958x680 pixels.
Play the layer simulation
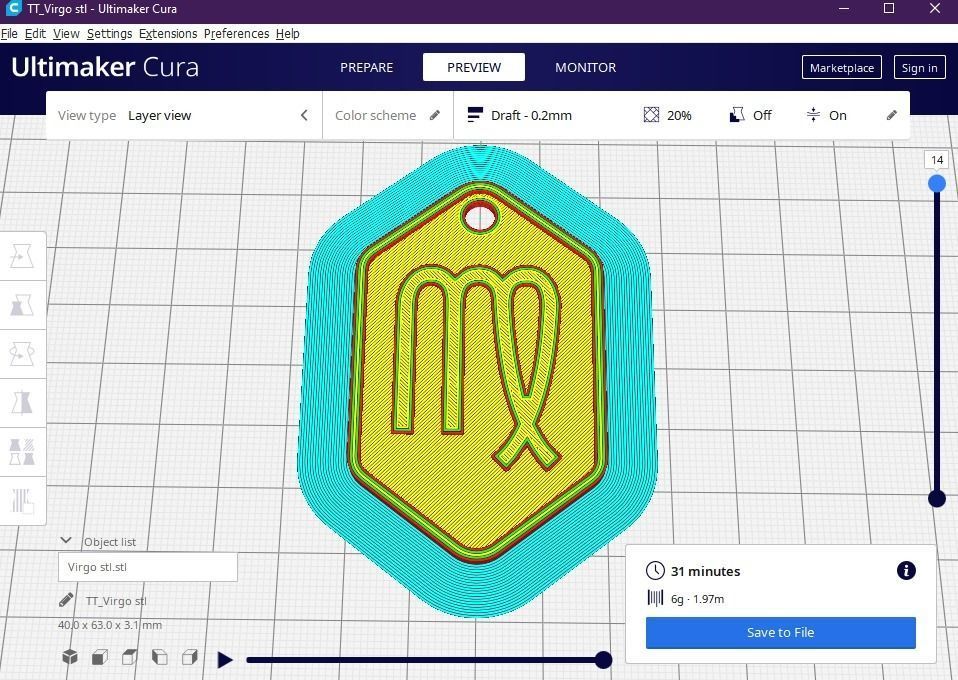tap(225, 660)
